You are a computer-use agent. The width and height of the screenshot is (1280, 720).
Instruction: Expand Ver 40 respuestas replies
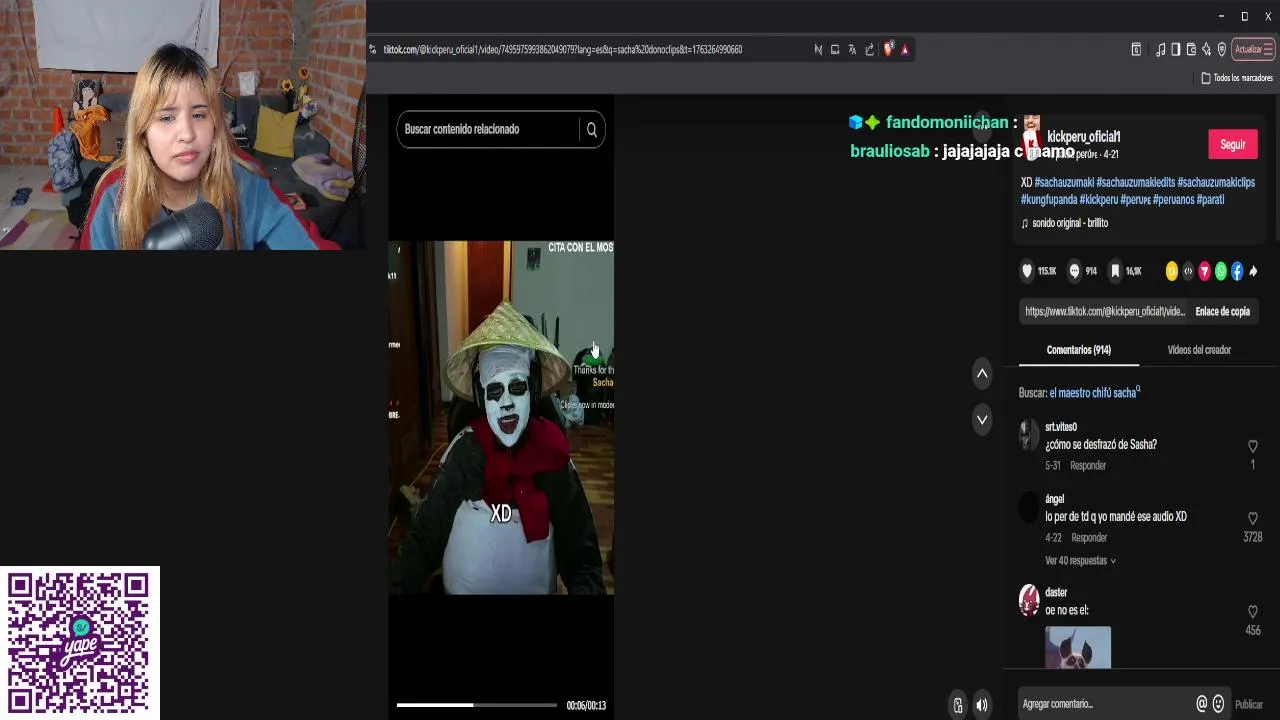point(1080,561)
